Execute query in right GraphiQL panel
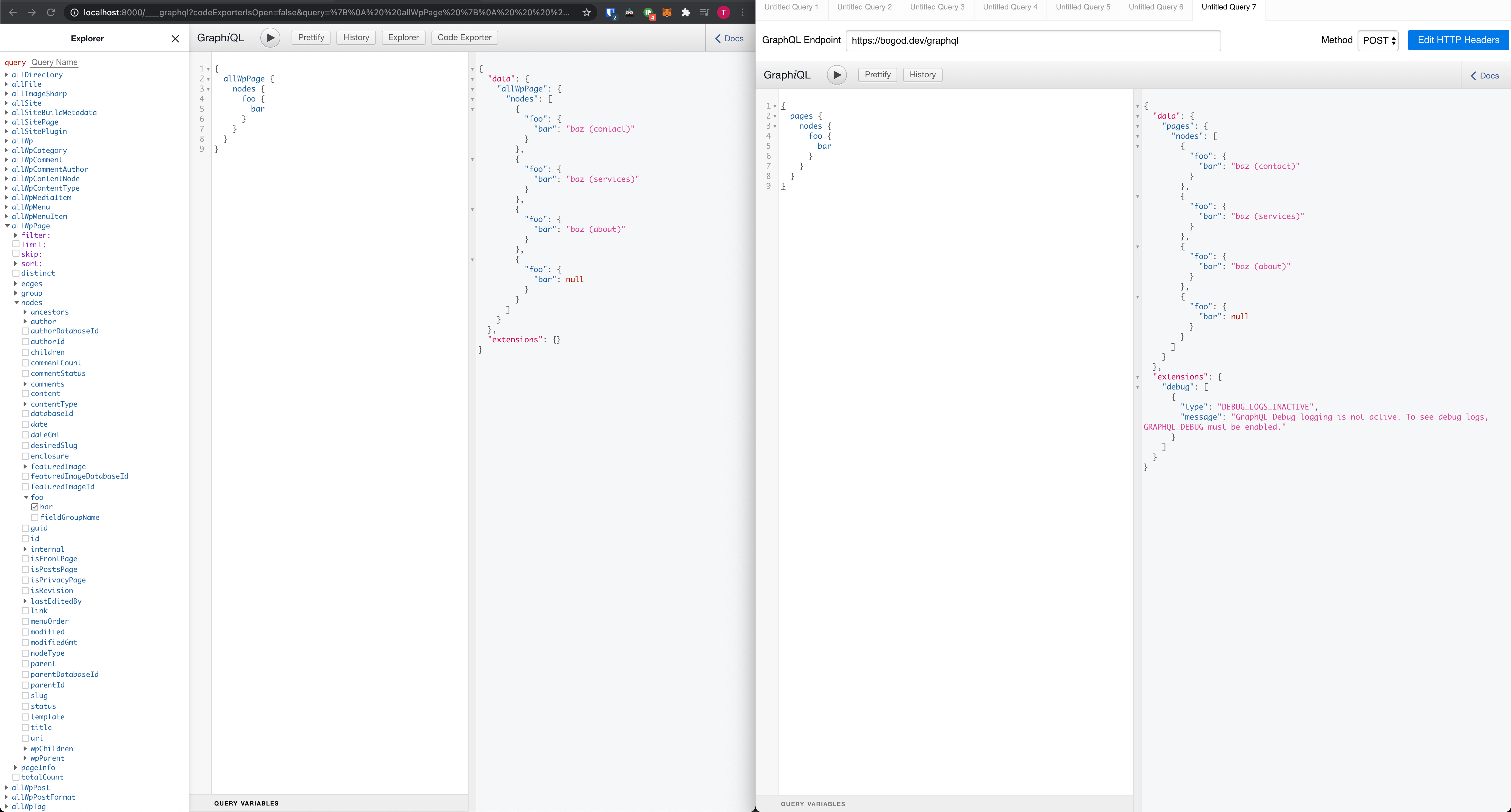This screenshot has height=812, width=1511. tap(836, 75)
